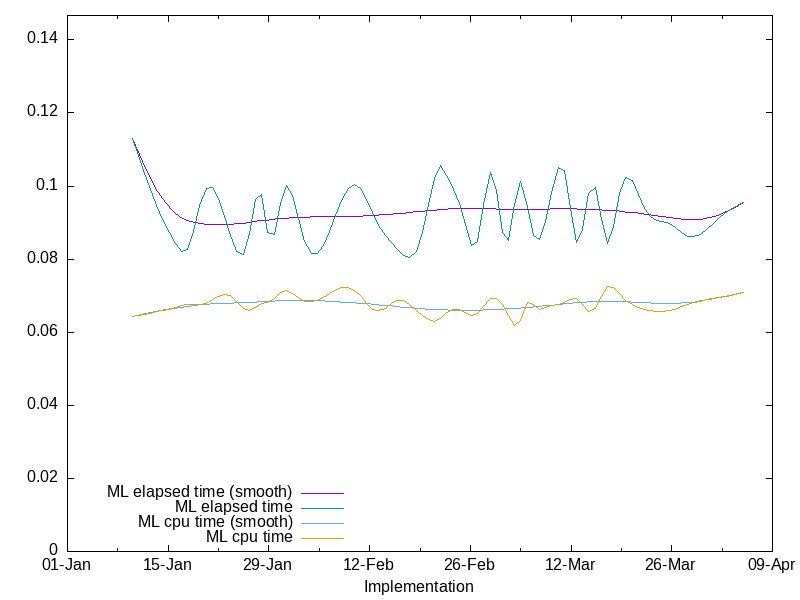This screenshot has width=800, height=600.
Task: Select the 'ML cpu time (smooth)' legend label
Action: (215, 522)
